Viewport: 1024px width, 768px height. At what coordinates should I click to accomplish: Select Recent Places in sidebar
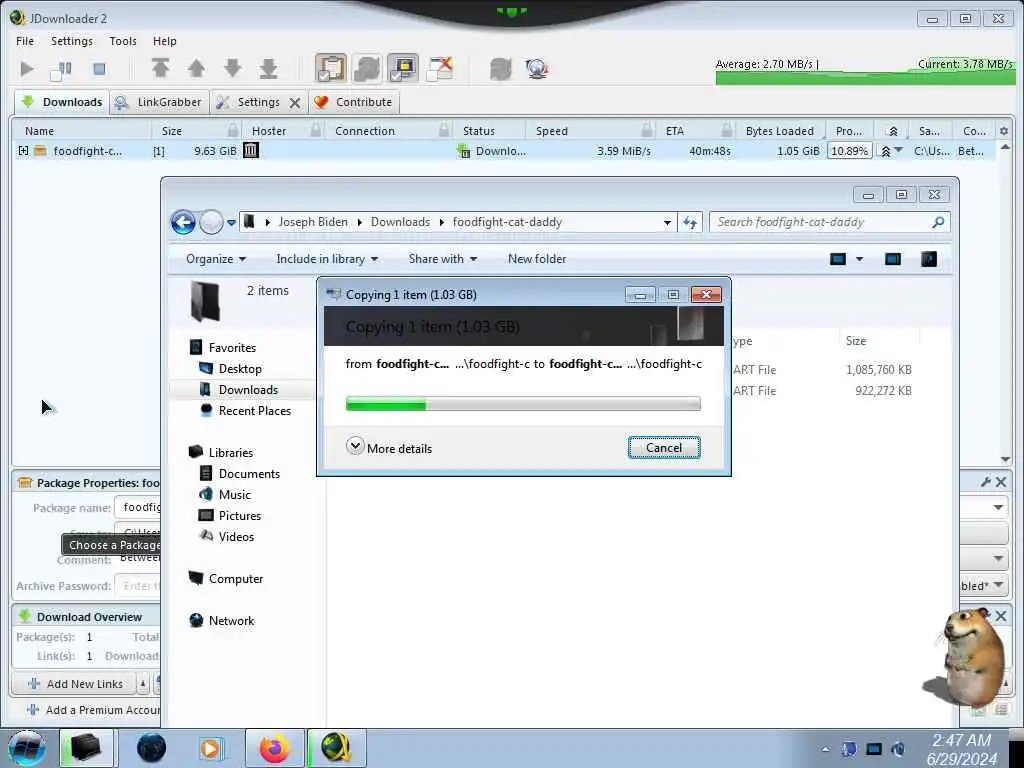tap(255, 410)
